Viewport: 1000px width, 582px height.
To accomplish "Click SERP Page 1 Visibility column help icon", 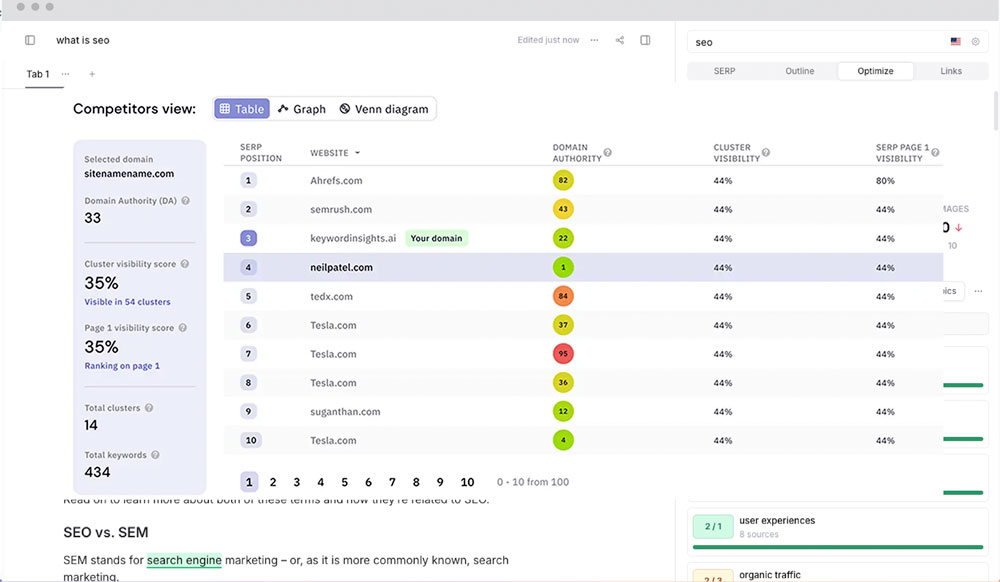I will pyautogui.click(x=935, y=152).
